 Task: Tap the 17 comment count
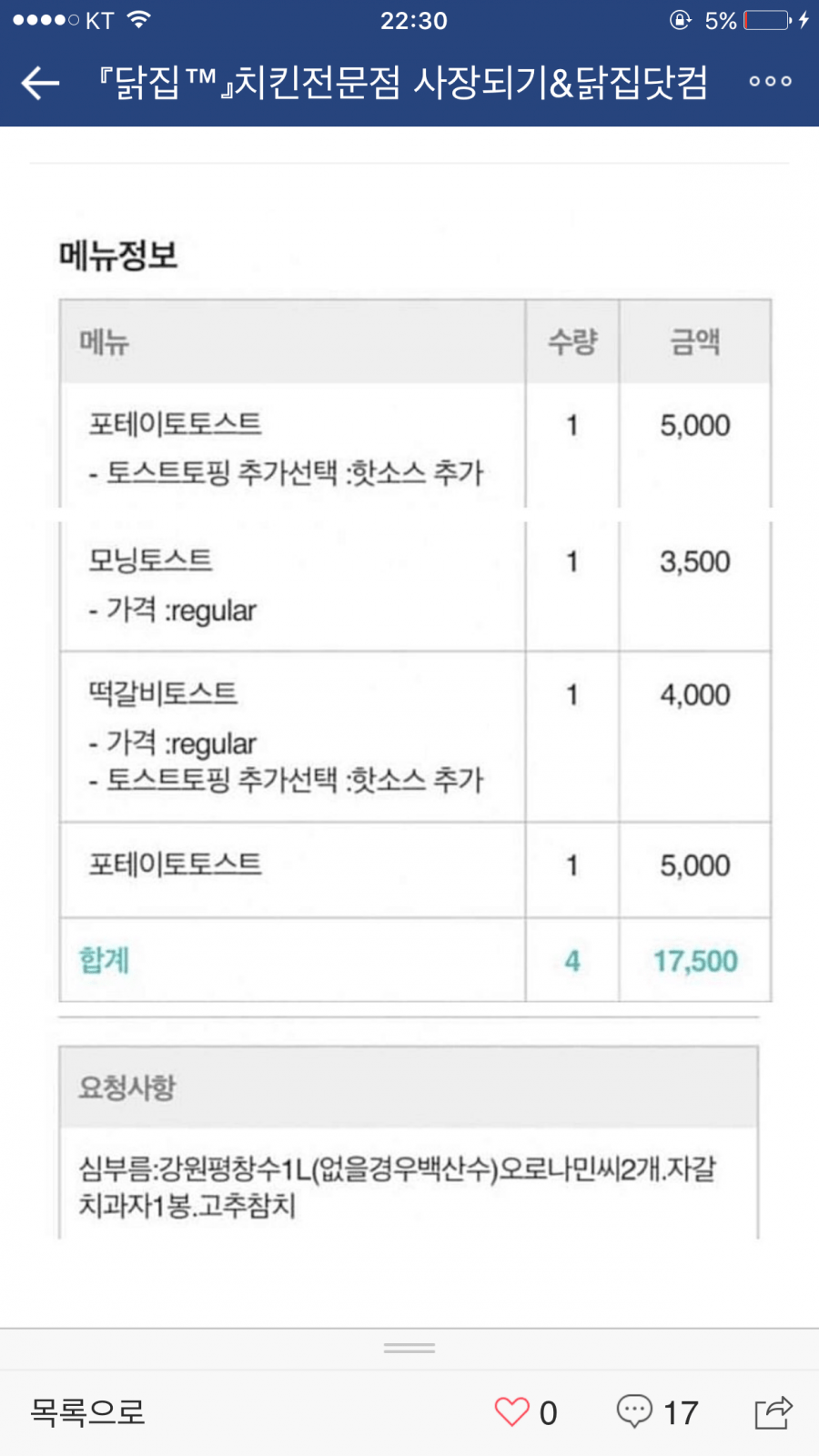click(681, 1412)
